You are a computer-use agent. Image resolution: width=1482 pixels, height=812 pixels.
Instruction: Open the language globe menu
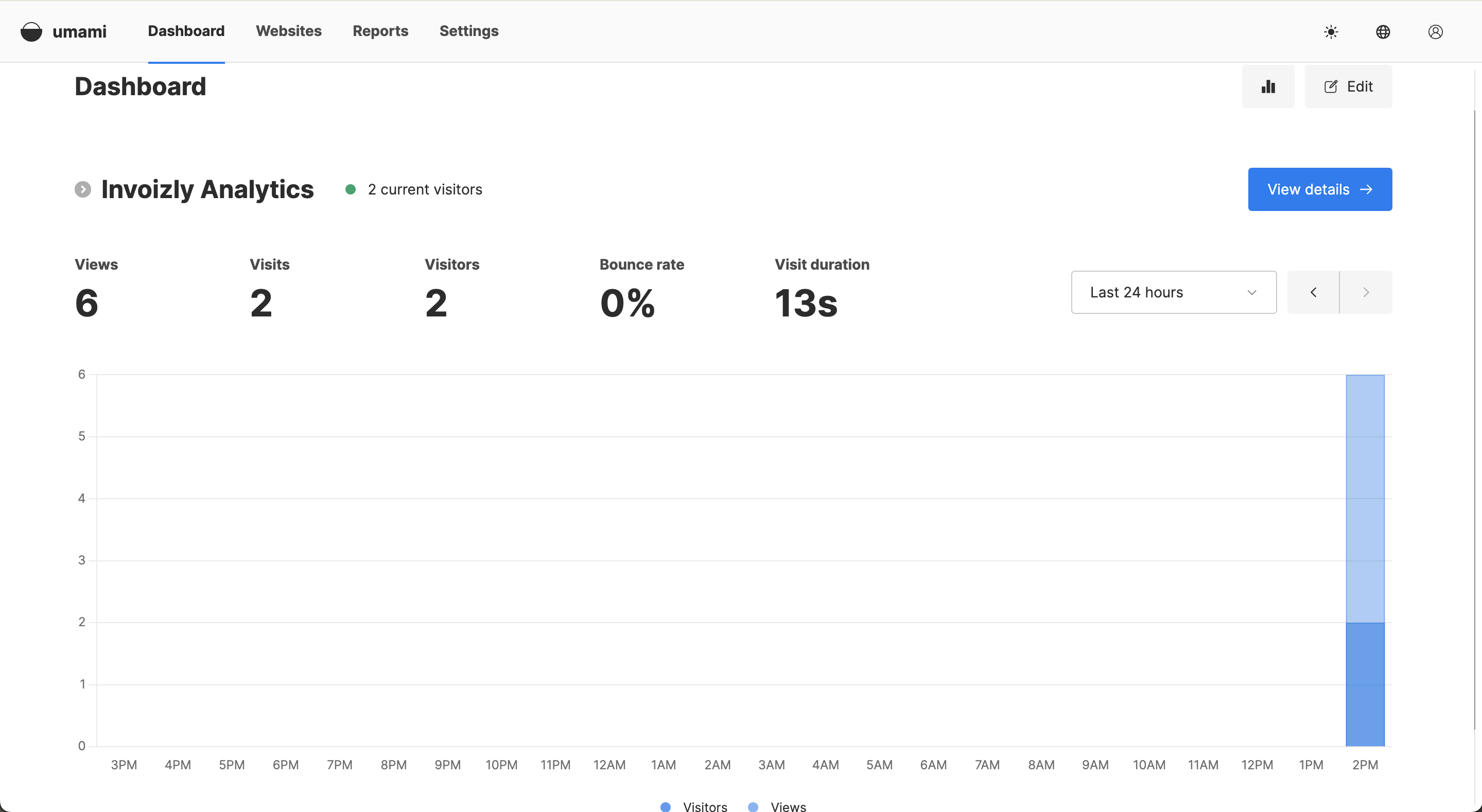pyautogui.click(x=1383, y=31)
